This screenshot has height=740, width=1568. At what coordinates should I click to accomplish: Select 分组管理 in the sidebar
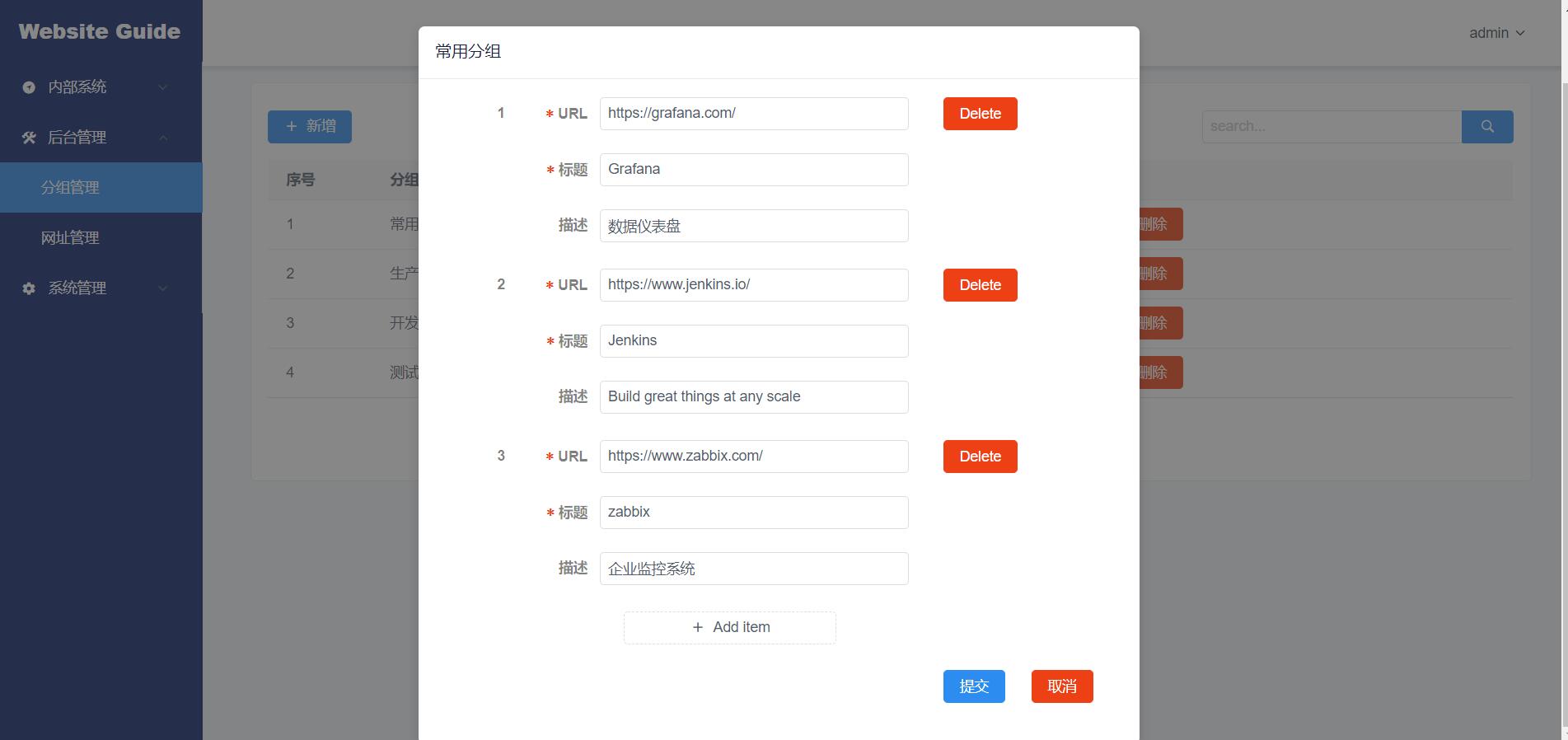101,188
